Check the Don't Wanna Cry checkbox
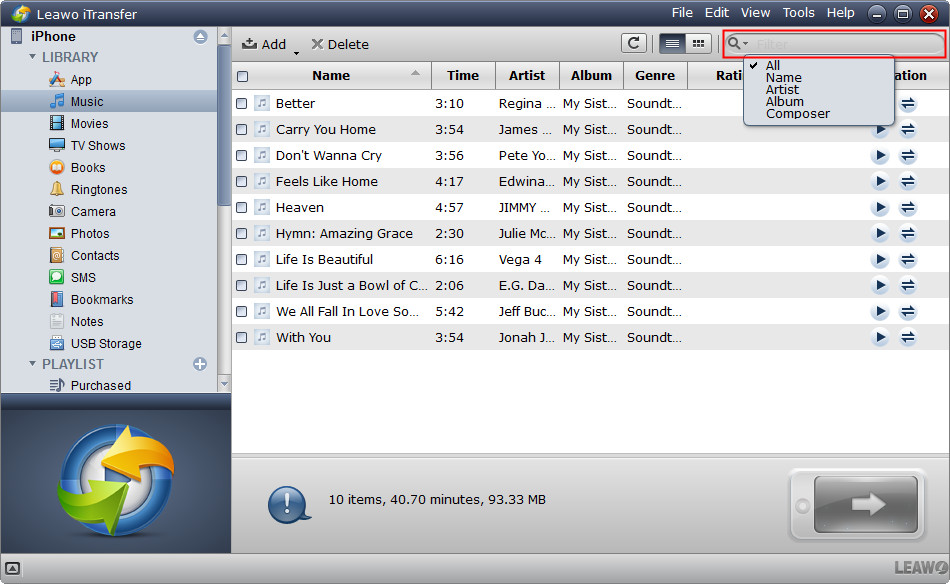This screenshot has width=950, height=584. (x=241, y=156)
